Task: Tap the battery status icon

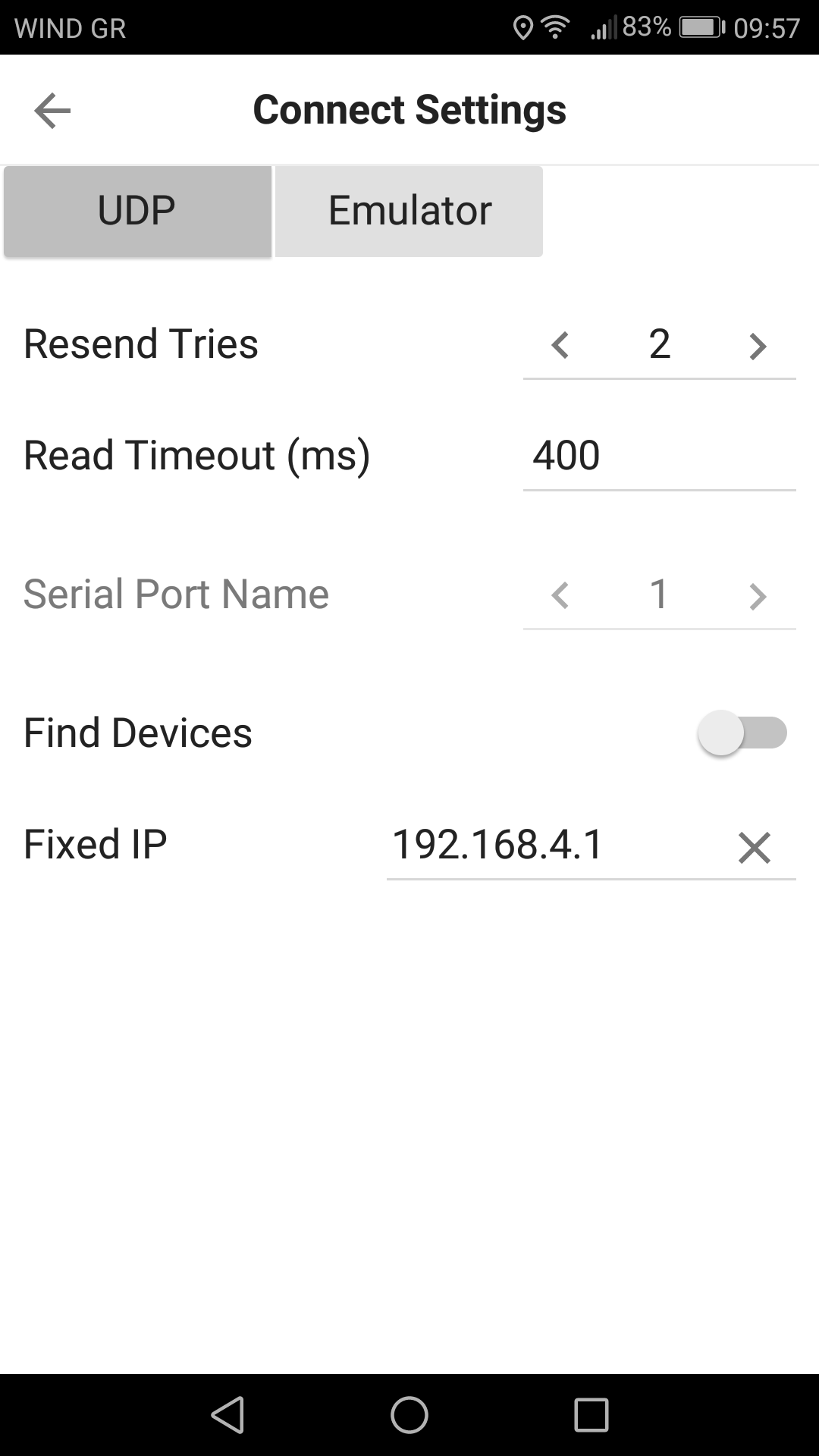Action: tap(702, 28)
